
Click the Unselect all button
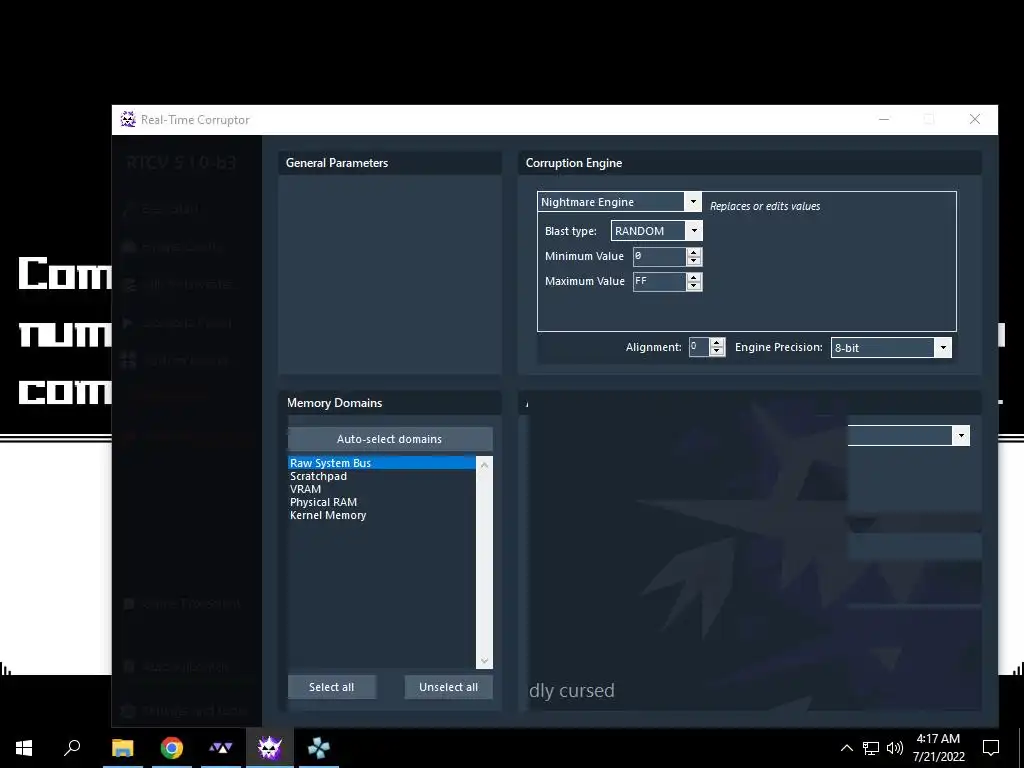point(449,687)
